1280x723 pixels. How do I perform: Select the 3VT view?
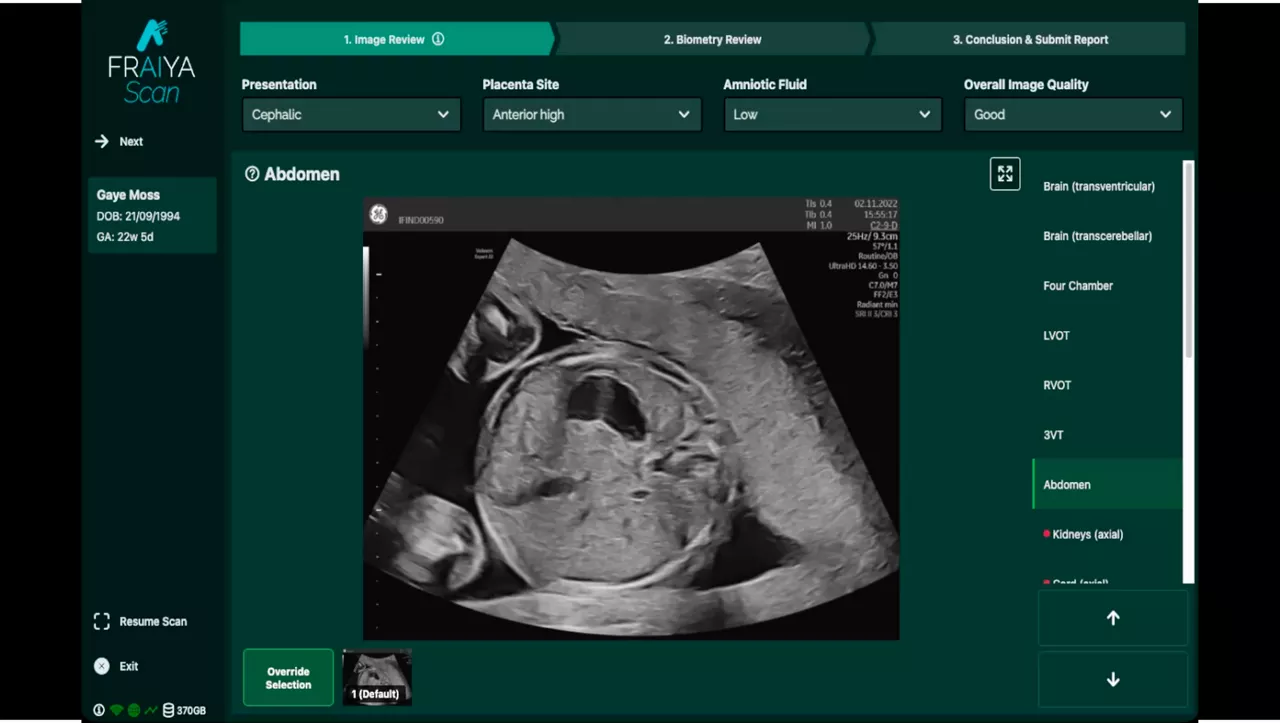pyautogui.click(x=1106, y=435)
